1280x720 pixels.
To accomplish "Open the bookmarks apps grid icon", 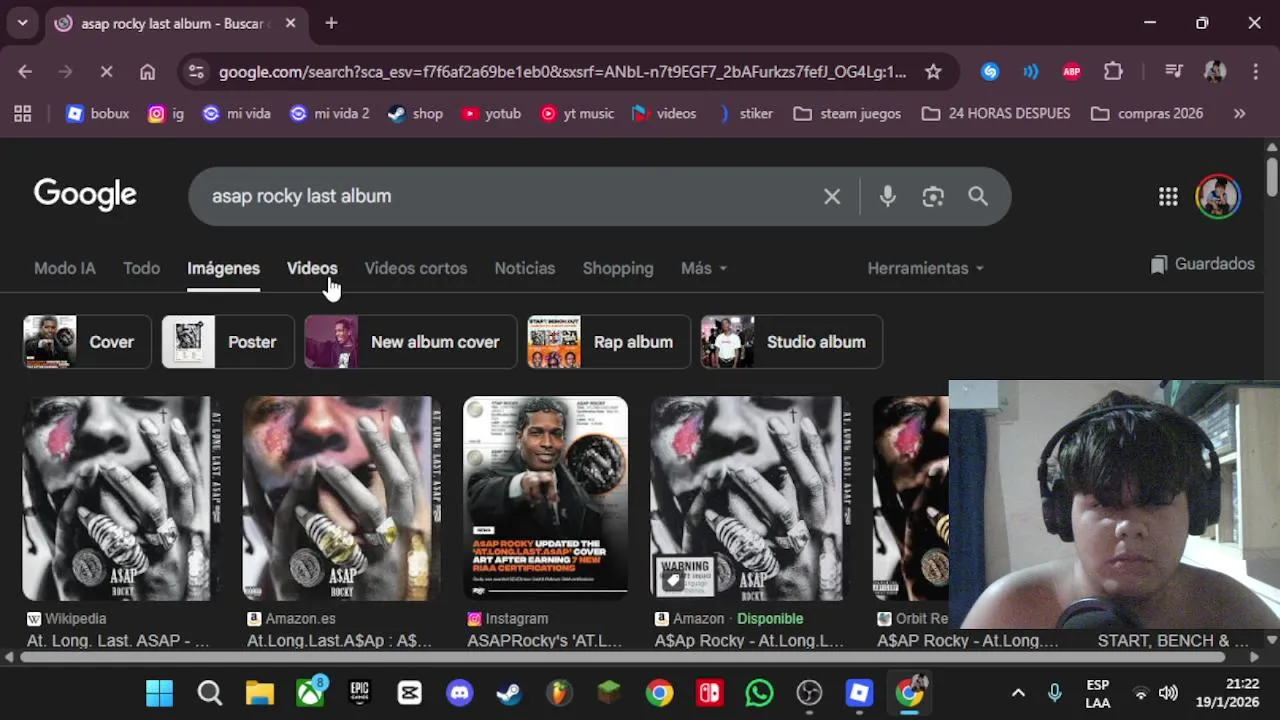I will click(22, 114).
